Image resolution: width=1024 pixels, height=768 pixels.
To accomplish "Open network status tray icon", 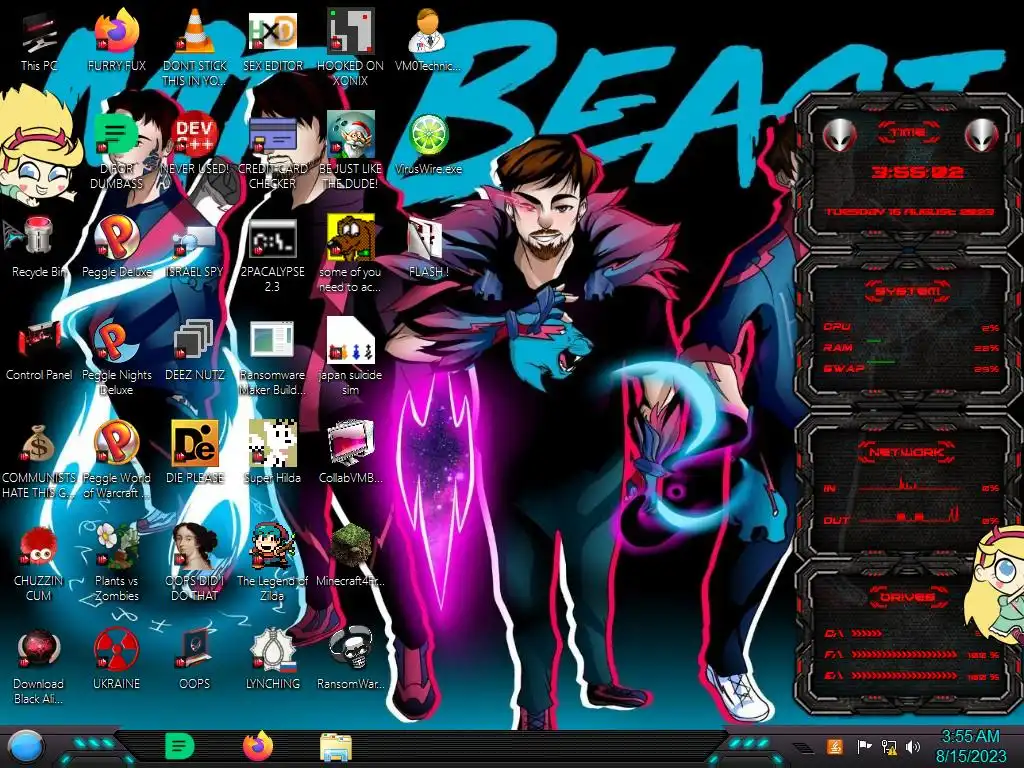I will pos(889,746).
